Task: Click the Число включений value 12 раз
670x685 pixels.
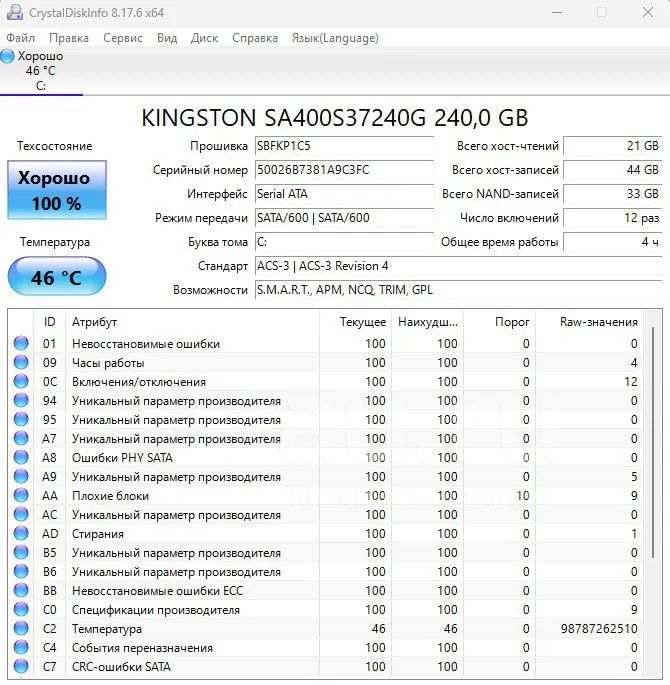Action: click(x=613, y=218)
